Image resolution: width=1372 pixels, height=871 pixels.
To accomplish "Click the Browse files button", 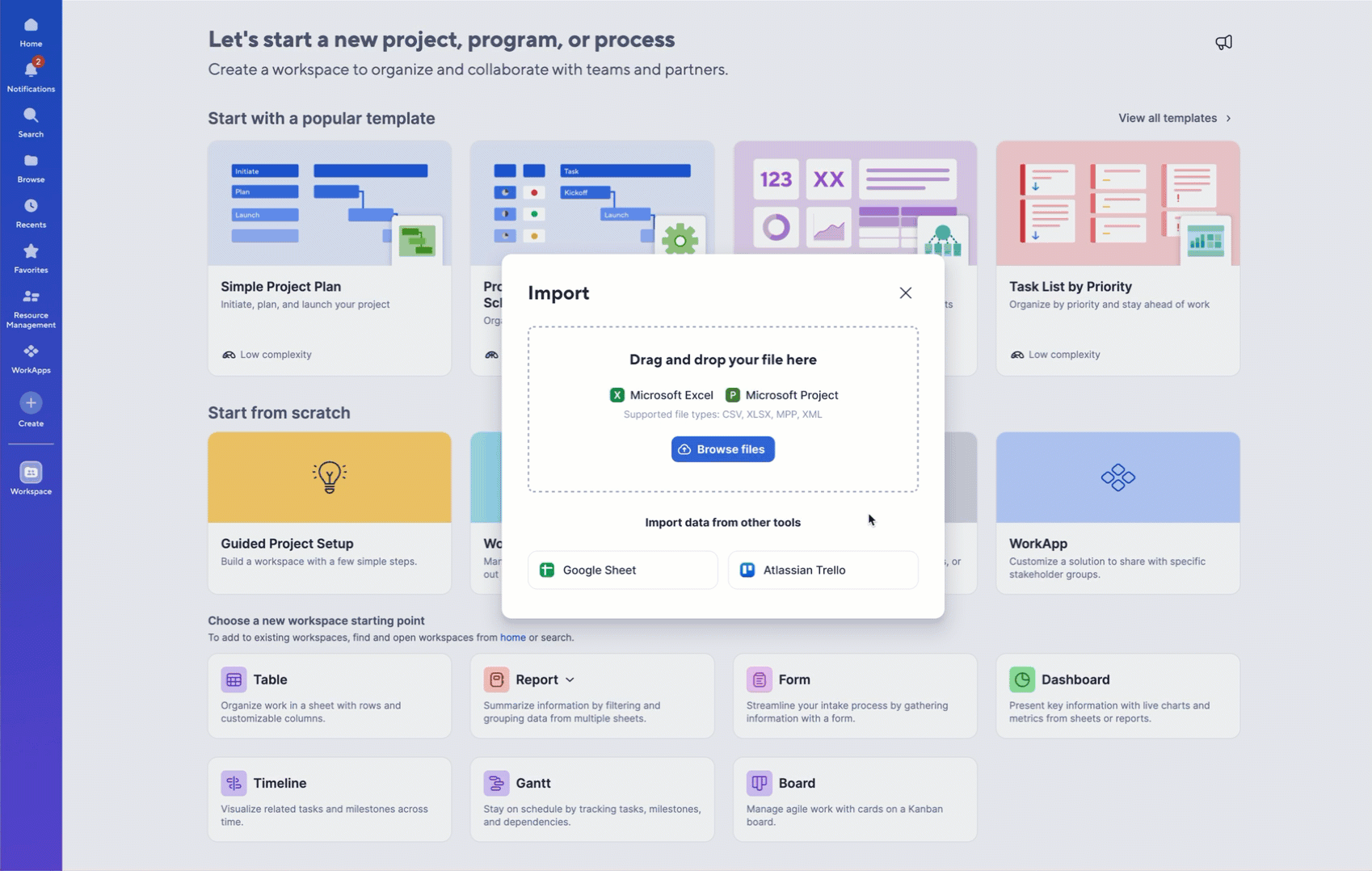I will 722,449.
